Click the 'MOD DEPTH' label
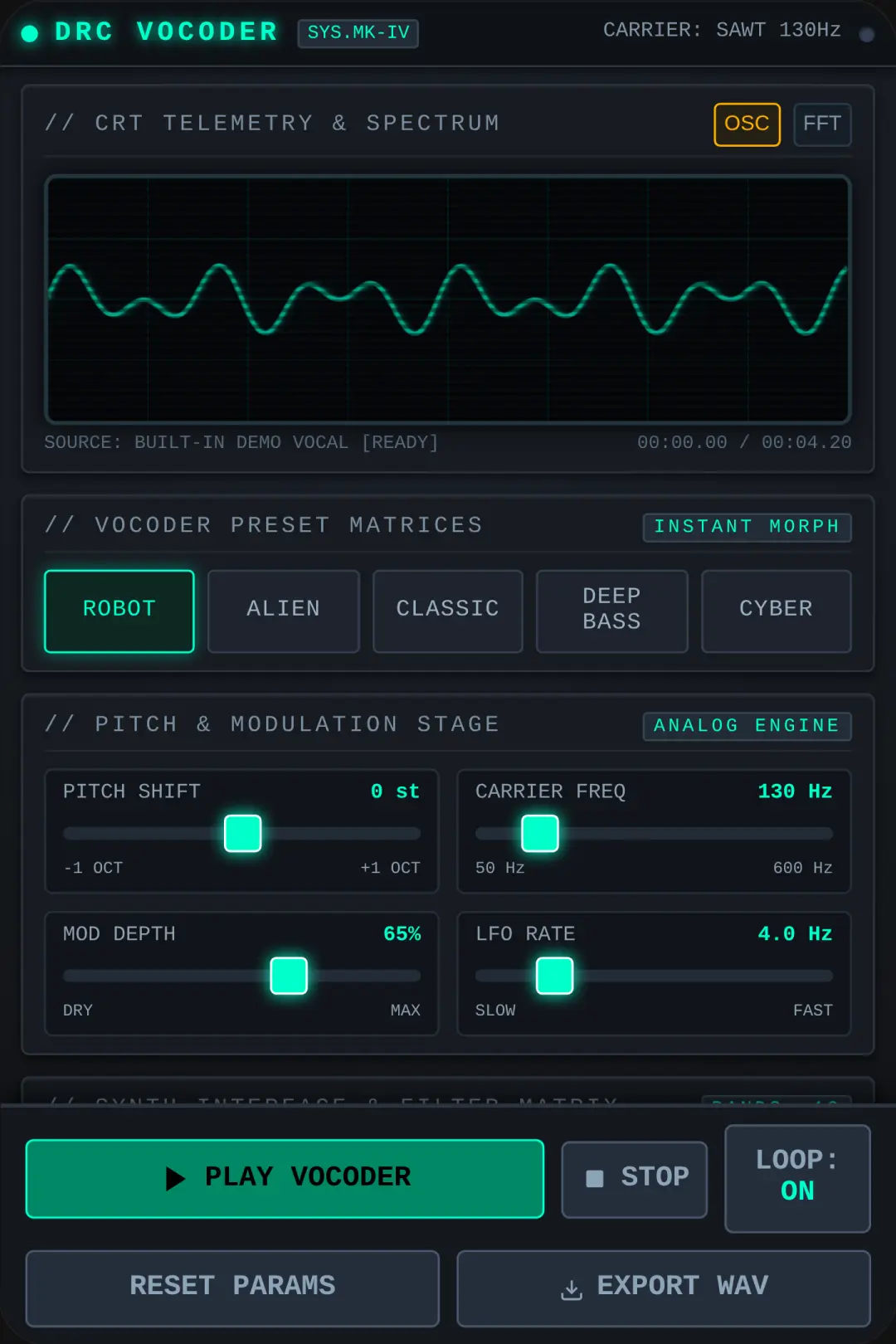Screen dimensions: 896x1344 119,935
